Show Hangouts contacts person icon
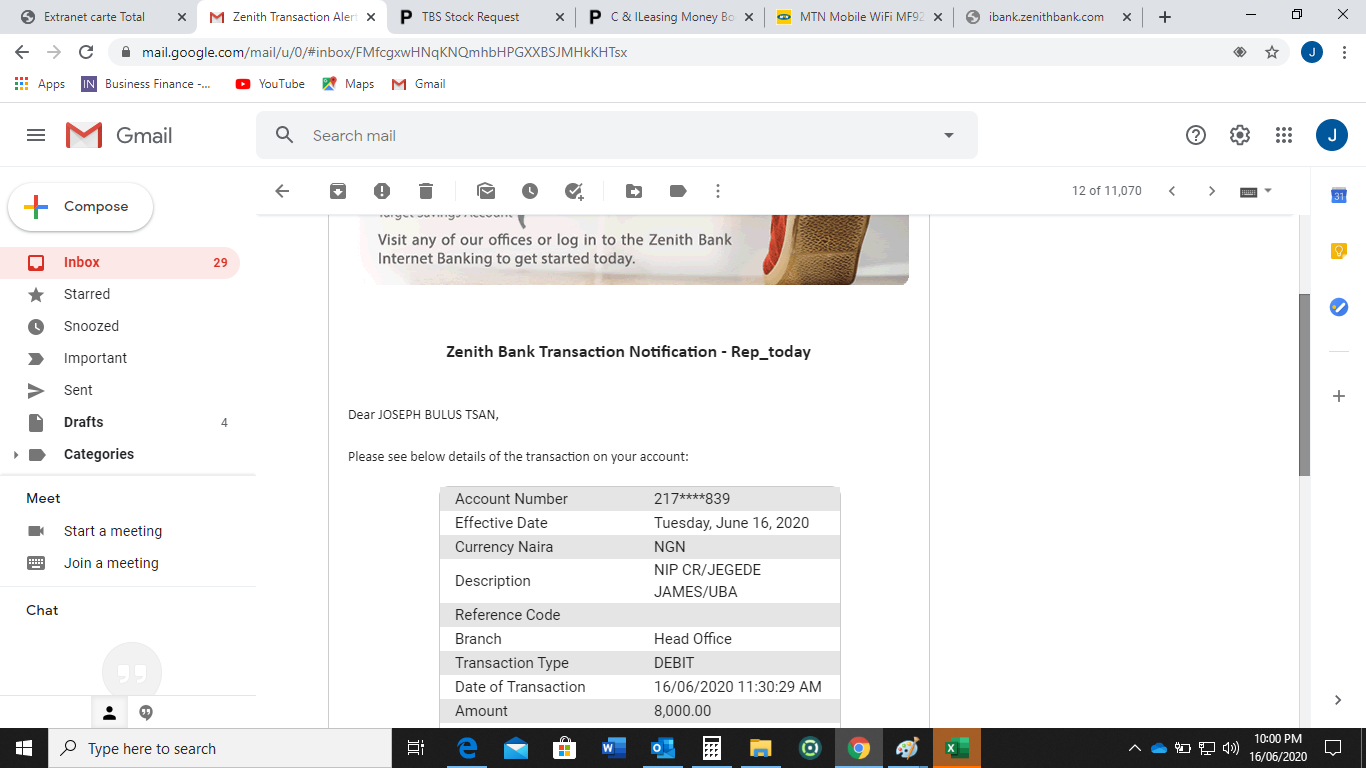 pyautogui.click(x=110, y=713)
